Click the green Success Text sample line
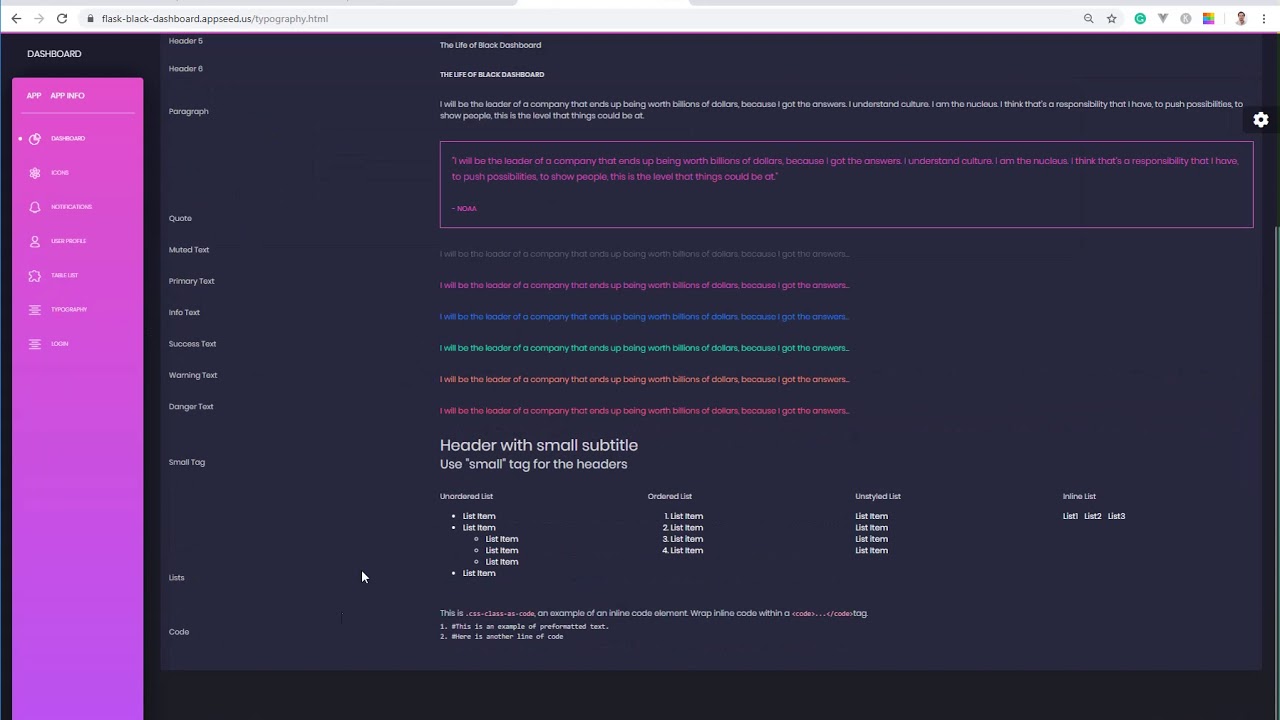 [x=644, y=348]
